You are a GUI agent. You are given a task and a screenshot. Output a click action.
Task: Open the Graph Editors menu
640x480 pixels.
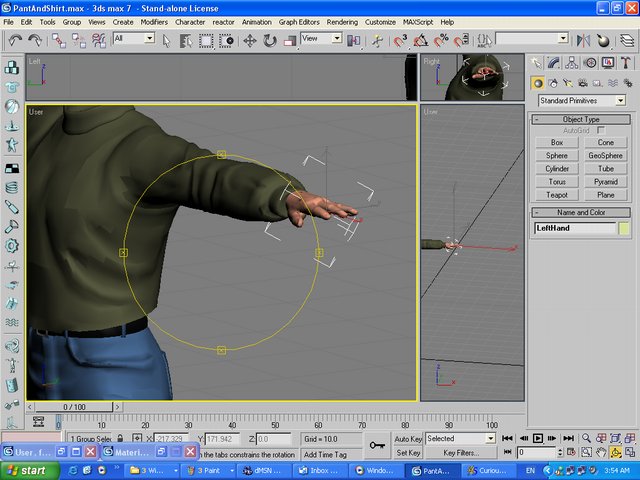click(x=299, y=21)
